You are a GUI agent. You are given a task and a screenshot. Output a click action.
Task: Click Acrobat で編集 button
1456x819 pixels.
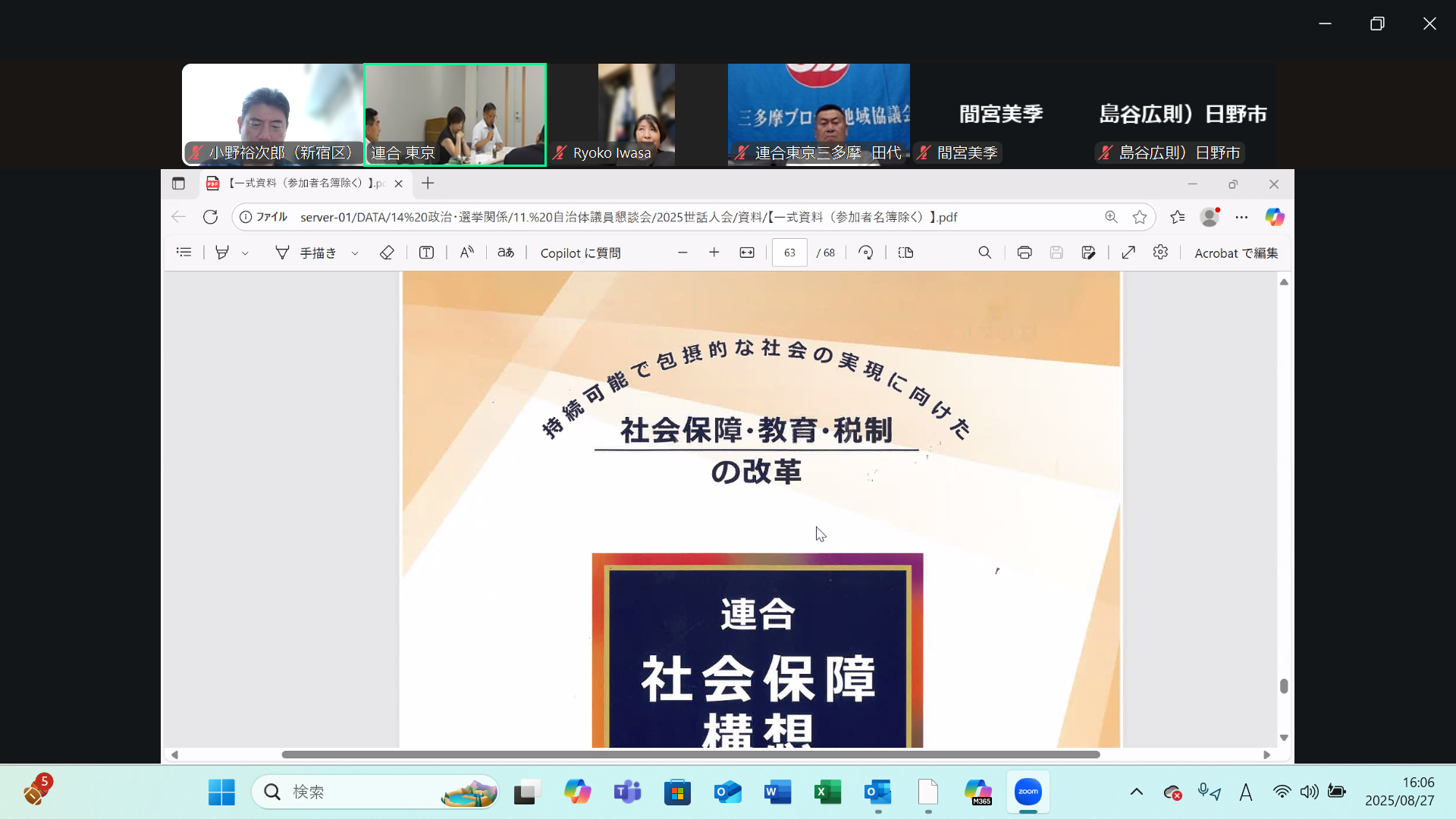[x=1236, y=253]
